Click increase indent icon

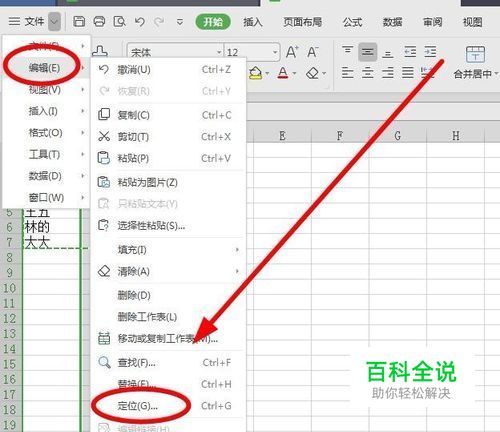430,52
